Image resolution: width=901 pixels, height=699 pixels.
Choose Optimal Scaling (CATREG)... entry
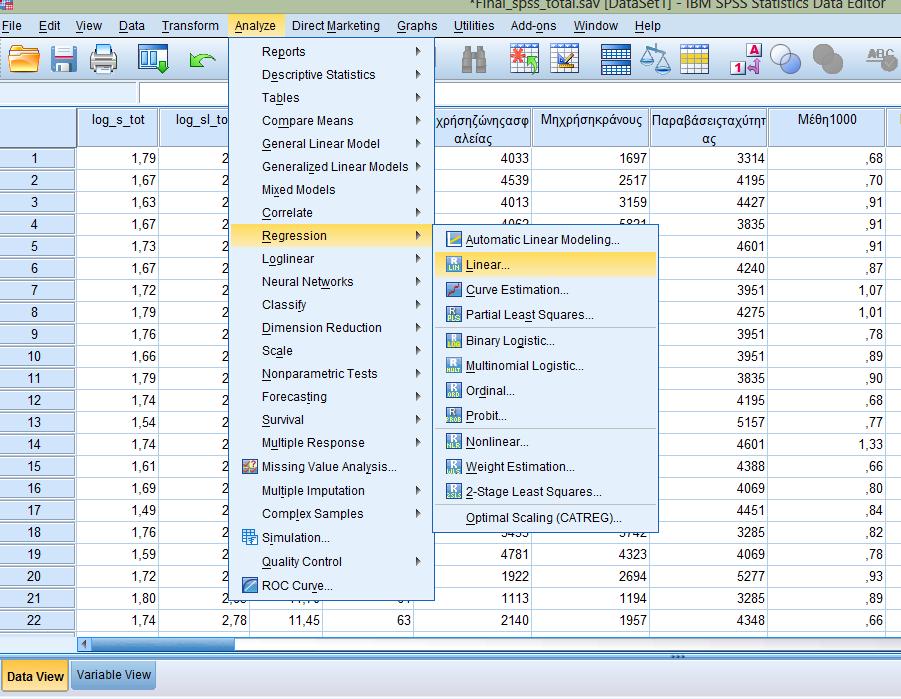(x=545, y=518)
